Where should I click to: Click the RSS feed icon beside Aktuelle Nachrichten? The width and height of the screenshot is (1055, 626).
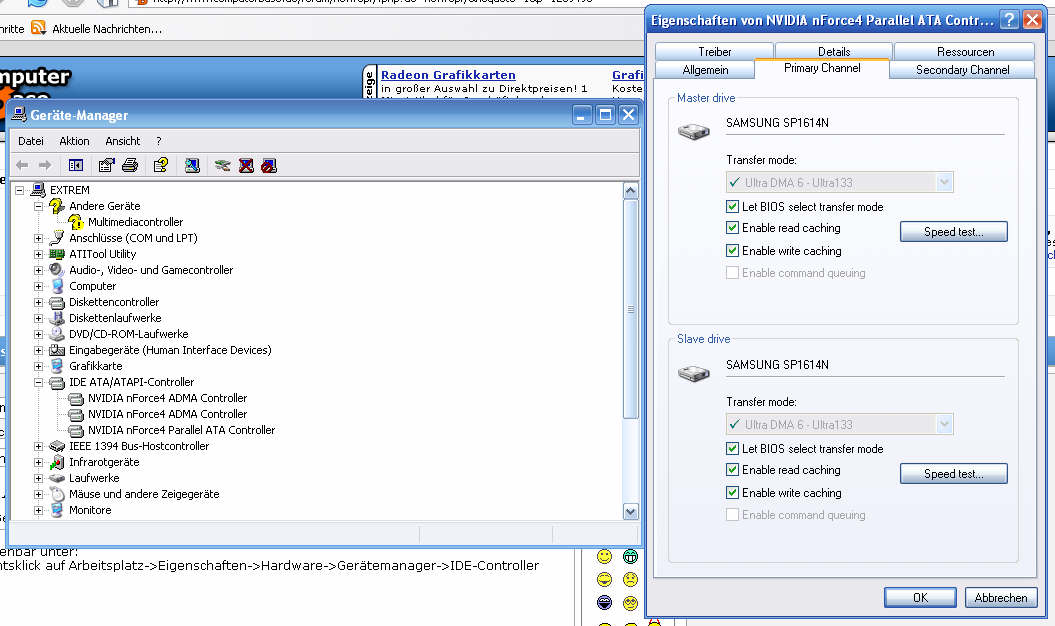point(38,28)
